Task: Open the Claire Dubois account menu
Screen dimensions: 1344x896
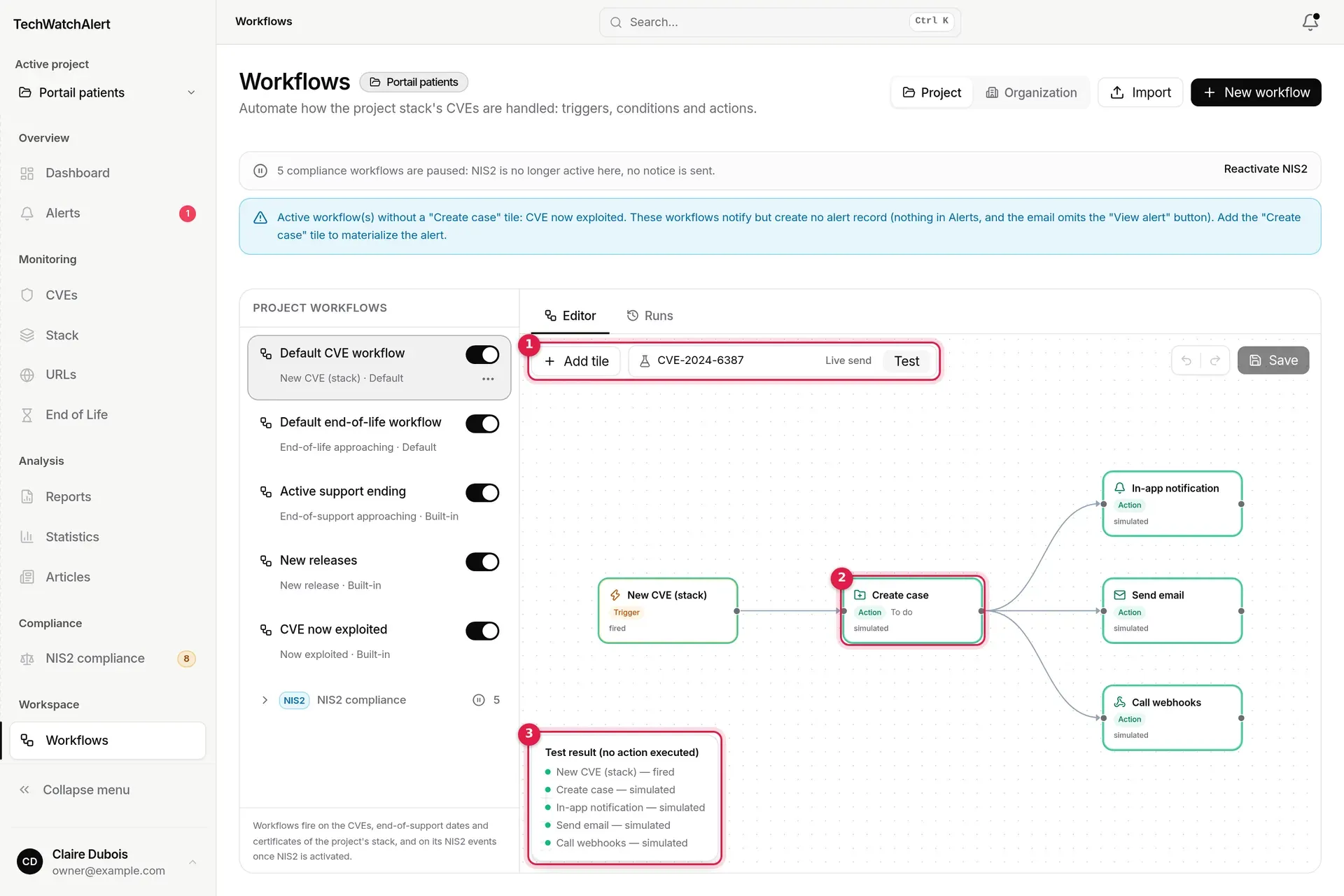Action: tap(107, 862)
